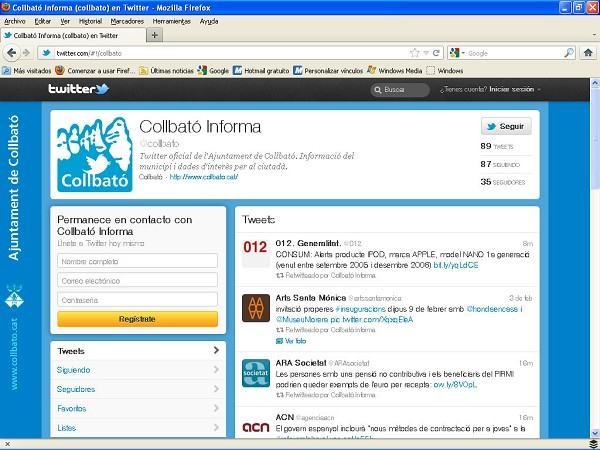The image size is (600, 450).
Task: Open the Collbató profile avatar image
Action: point(95,155)
